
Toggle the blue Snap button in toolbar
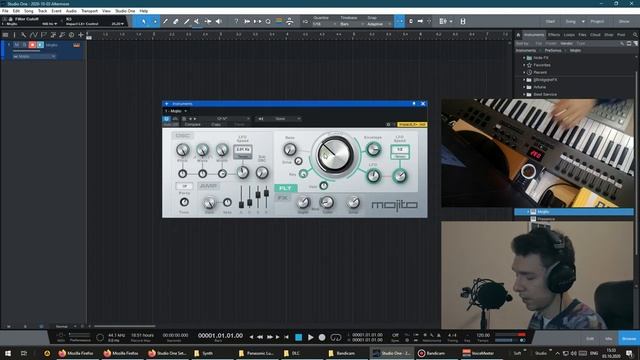click(400, 21)
